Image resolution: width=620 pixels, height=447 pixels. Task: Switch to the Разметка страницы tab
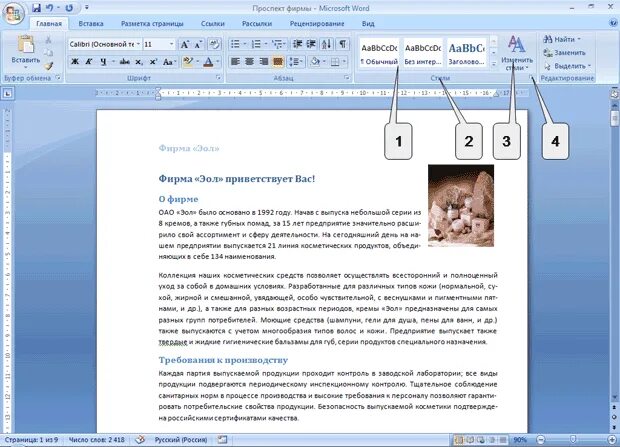[x=152, y=24]
